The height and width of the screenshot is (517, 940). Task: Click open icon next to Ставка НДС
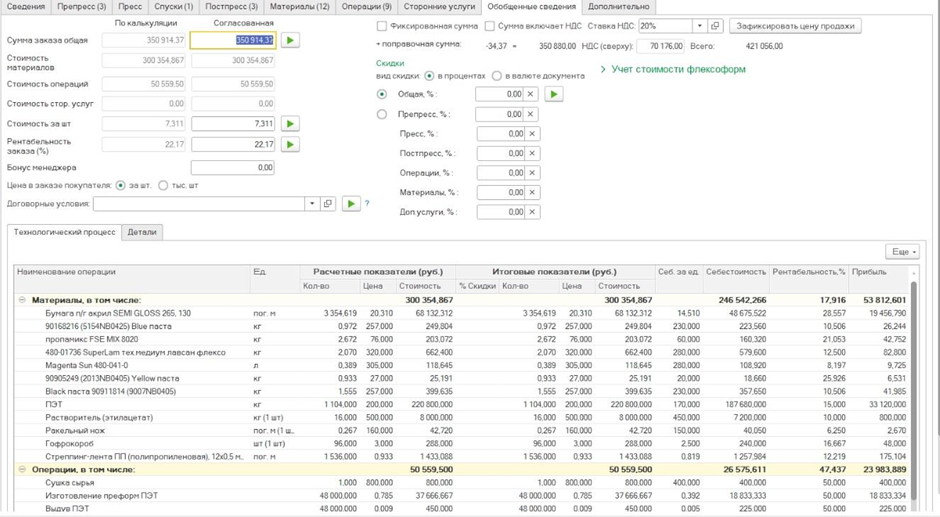(x=715, y=26)
